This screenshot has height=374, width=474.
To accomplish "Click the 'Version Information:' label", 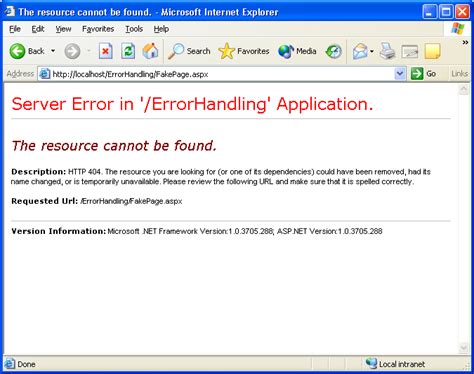I will click(x=59, y=231).
